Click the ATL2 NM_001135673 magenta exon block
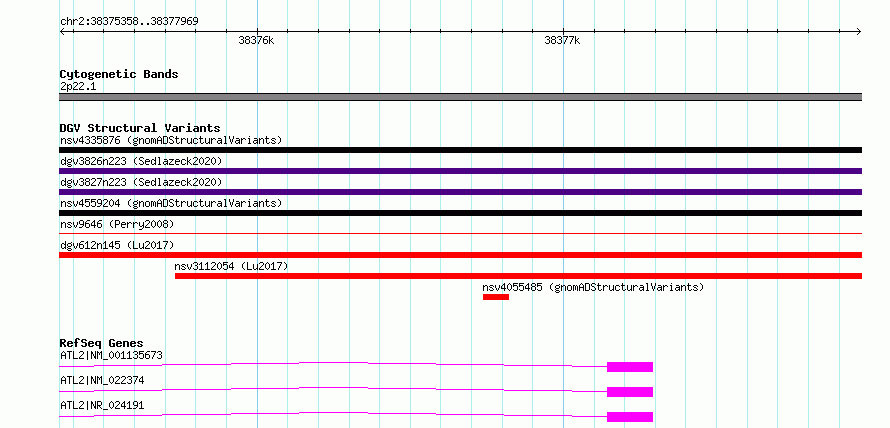This screenshot has width=890, height=428. coord(630,367)
